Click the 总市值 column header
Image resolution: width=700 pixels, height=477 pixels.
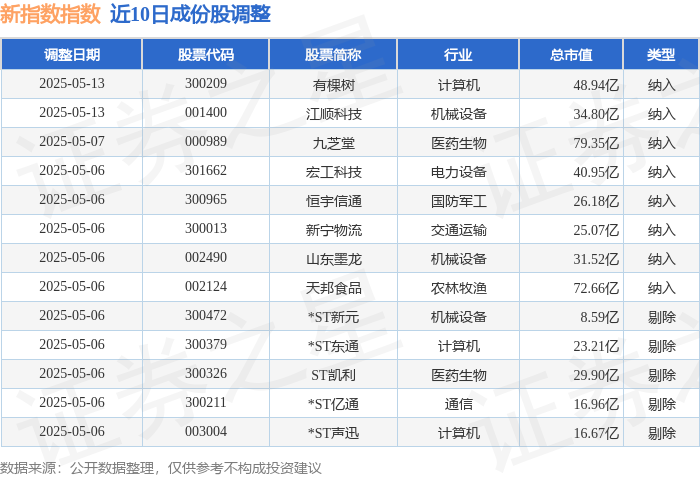(x=571, y=54)
